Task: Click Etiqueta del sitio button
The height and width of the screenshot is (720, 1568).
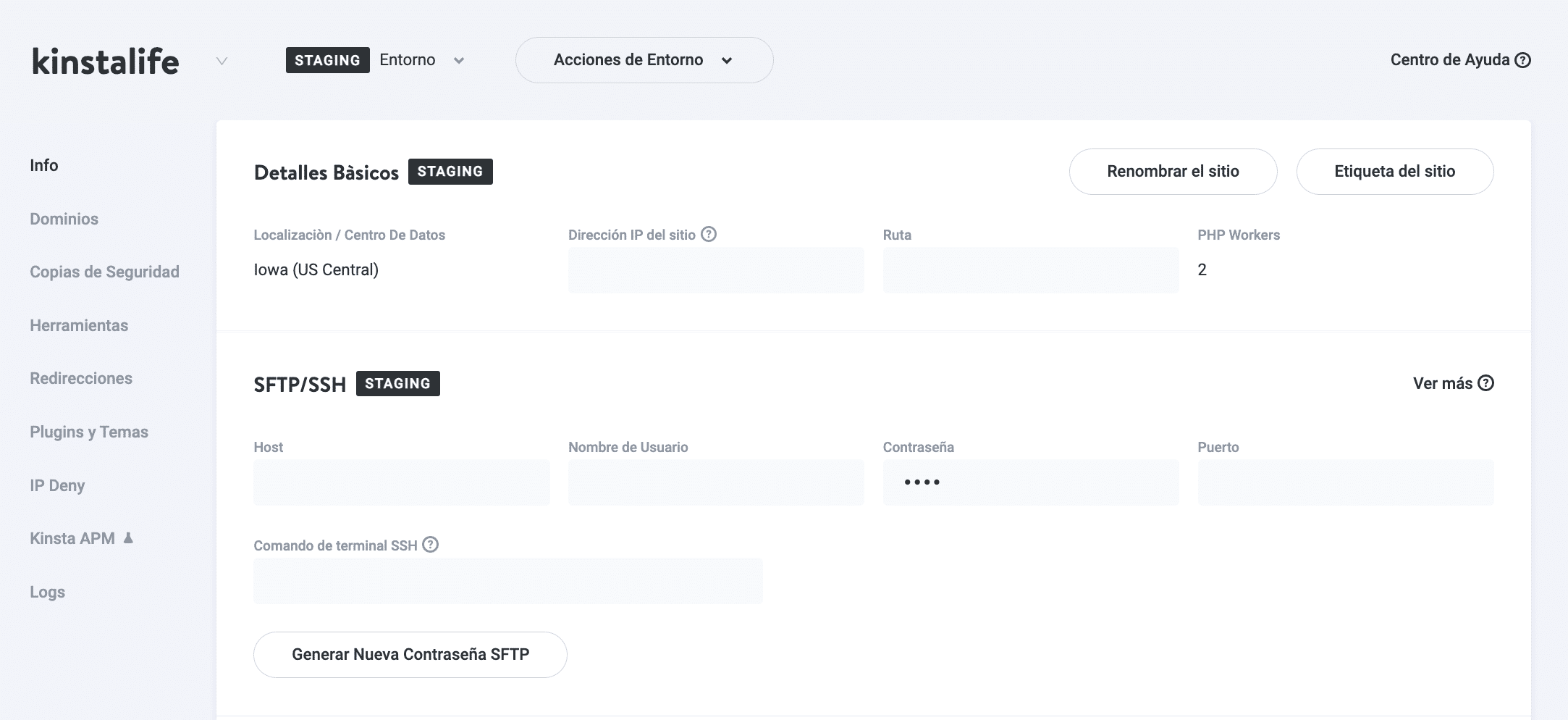Action: coord(1394,172)
